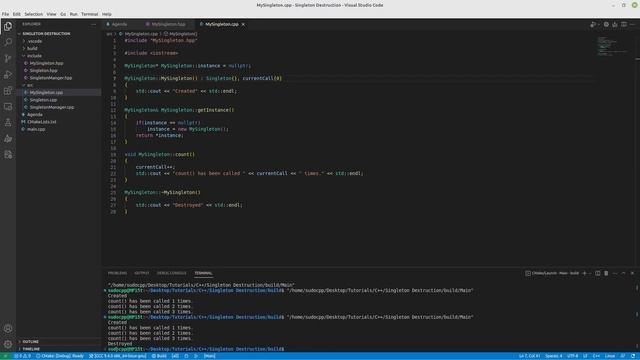Screen dimensions: 640x360
Task: Open the Run and Debug view
Action: [x=8, y=75]
